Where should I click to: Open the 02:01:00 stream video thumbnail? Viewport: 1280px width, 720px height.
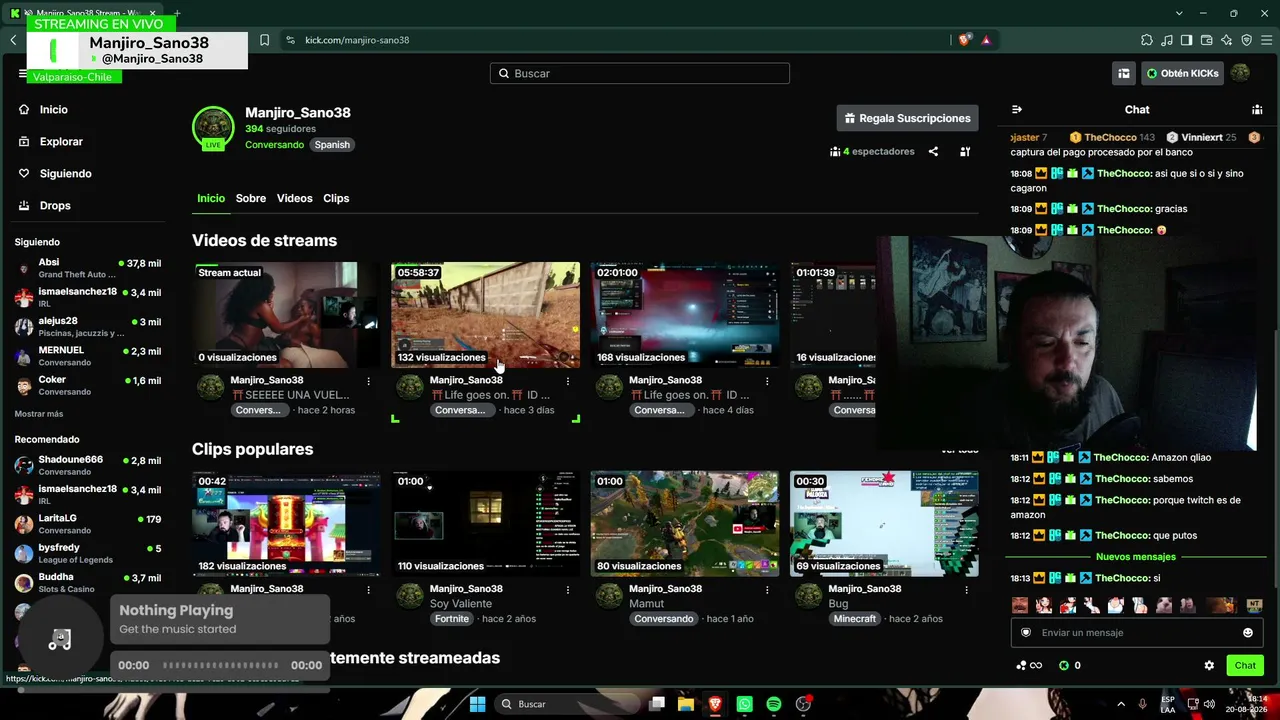685,315
